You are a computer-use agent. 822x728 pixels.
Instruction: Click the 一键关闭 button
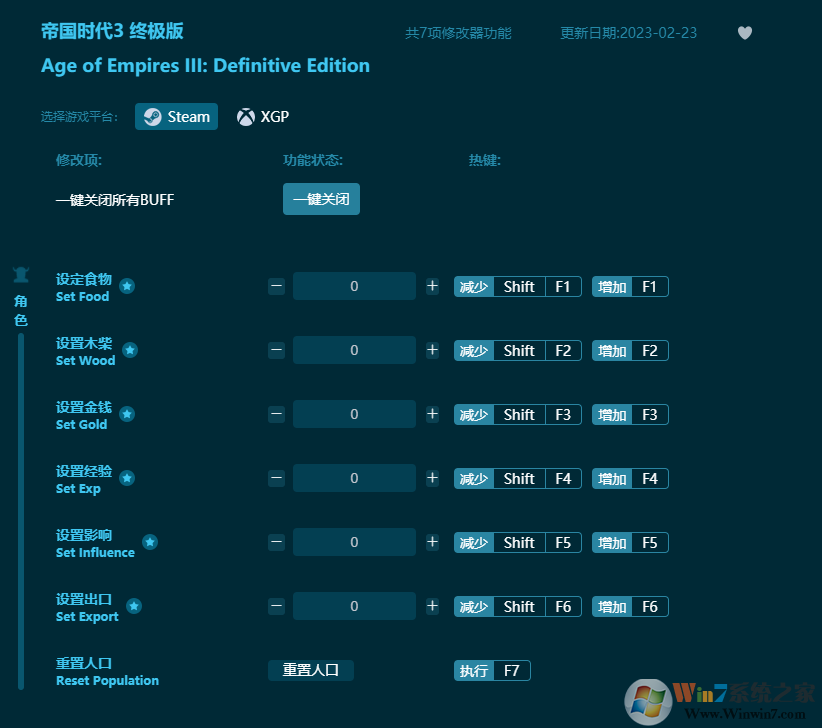tap(321, 199)
